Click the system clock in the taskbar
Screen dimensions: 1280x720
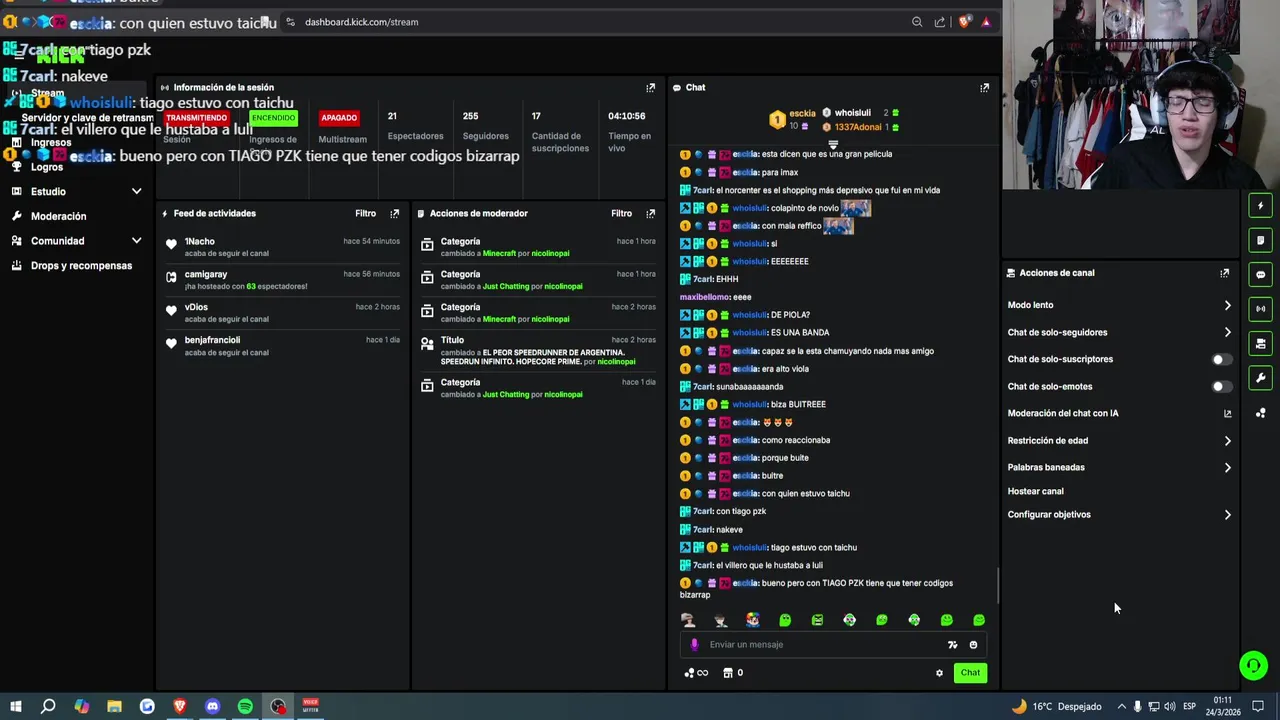1222,706
